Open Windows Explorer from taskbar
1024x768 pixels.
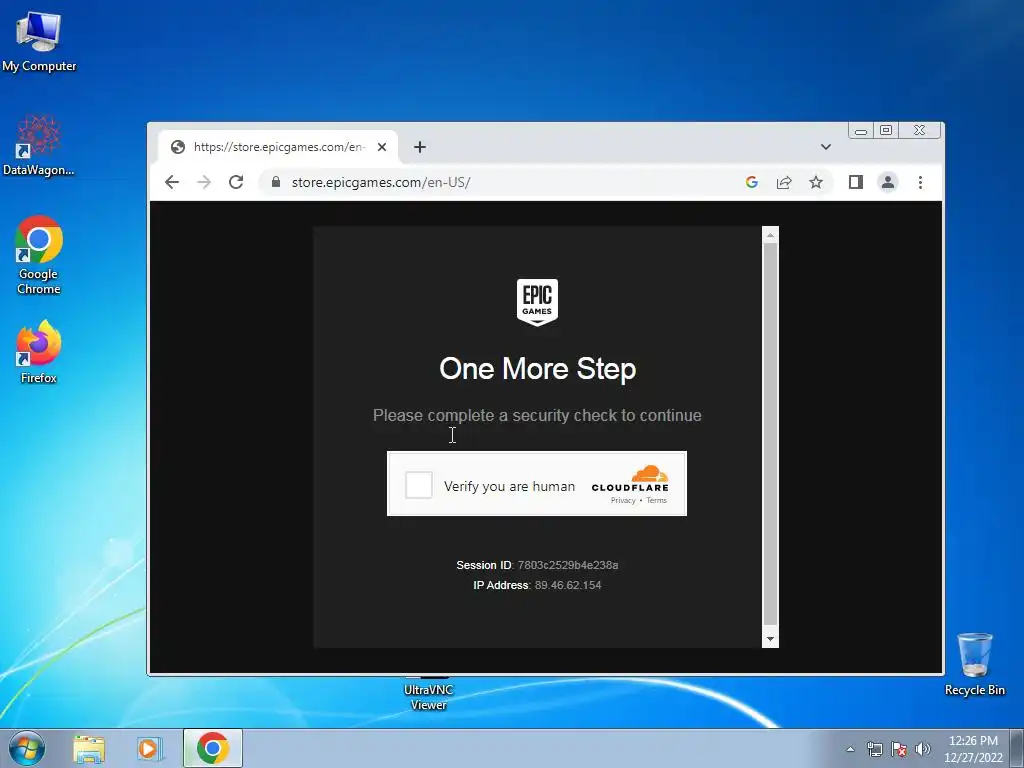click(x=89, y=749)
